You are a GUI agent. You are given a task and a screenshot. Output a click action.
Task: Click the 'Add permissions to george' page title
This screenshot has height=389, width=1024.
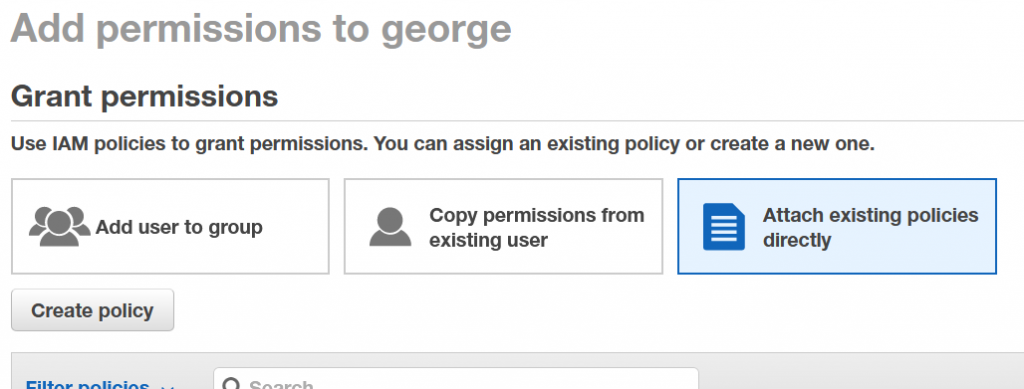[x=261, y=29]
